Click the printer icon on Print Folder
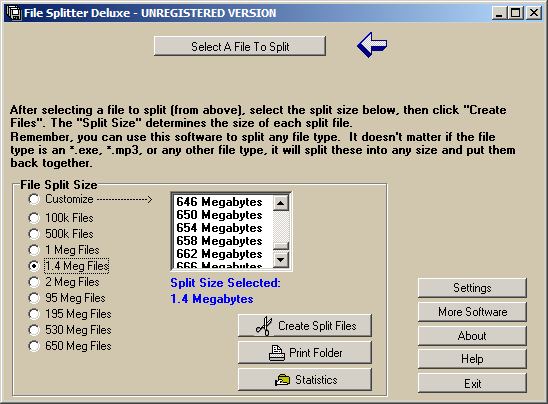Viewport: 548px width, 404px height. pyautogui.click(x=277, y=353)
